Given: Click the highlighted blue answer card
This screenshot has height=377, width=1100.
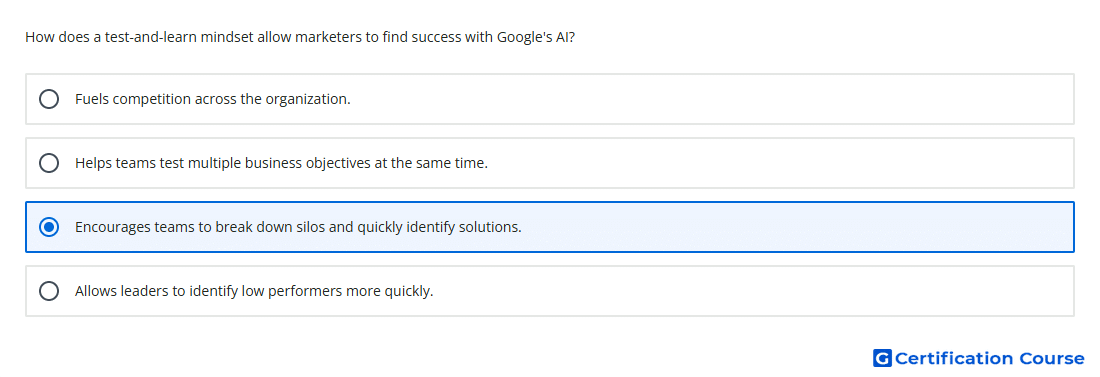Looking at the screenshot, I should tap(550, 227).
